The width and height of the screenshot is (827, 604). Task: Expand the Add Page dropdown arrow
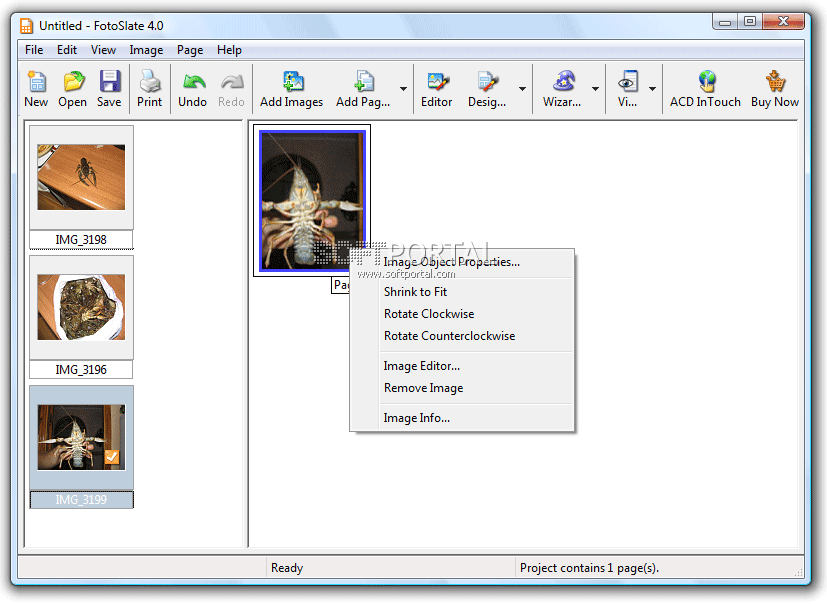point(403,89)
